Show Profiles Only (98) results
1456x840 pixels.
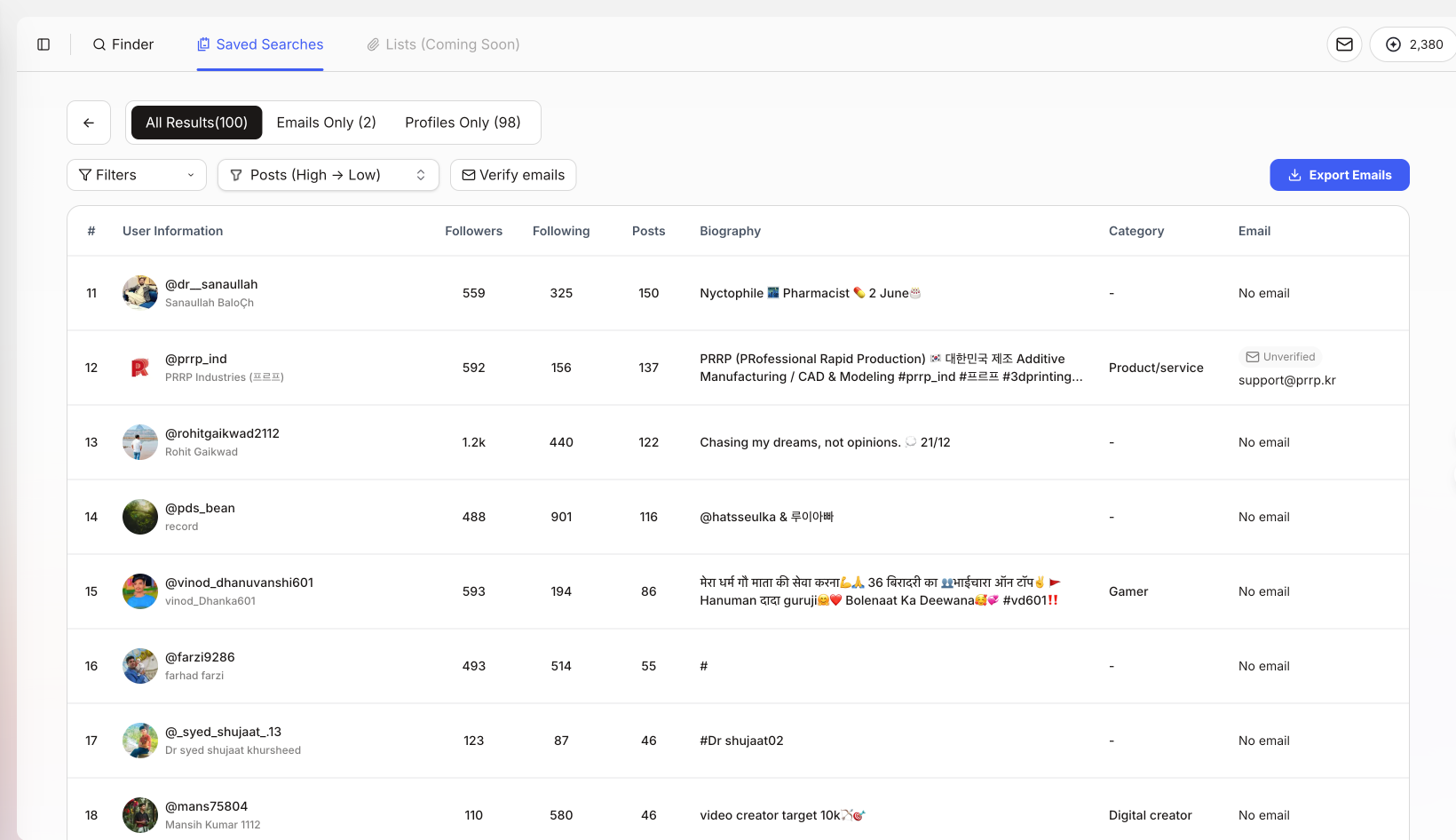[463, 123]
